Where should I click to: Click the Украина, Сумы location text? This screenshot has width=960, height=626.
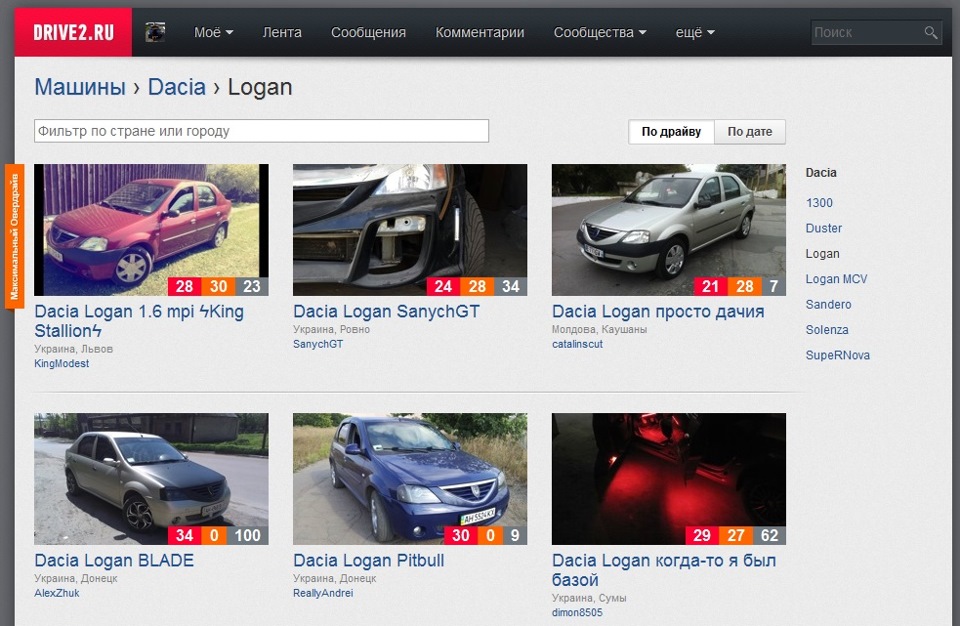click(589, 598)
